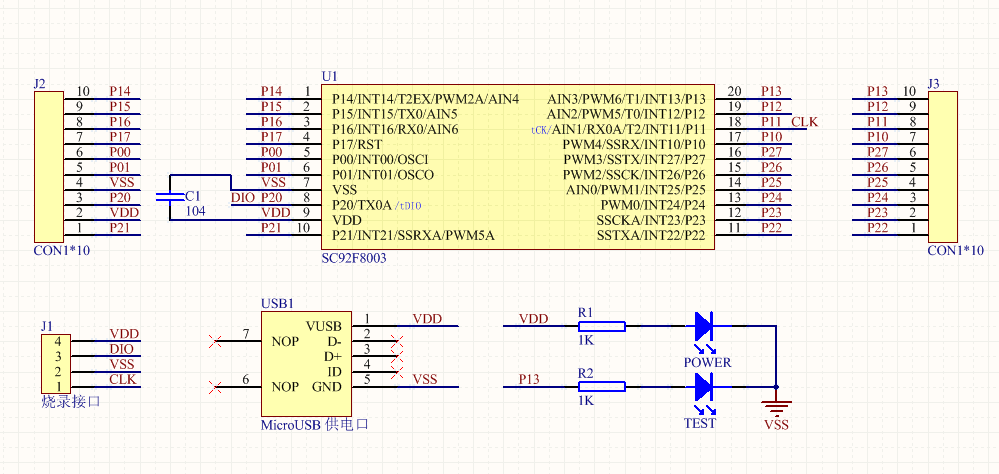Image resolution: width=999 pixels, height=474 pixels.
Task: Click VDD net label on USB1 pin 1
Action: point(426,319)
